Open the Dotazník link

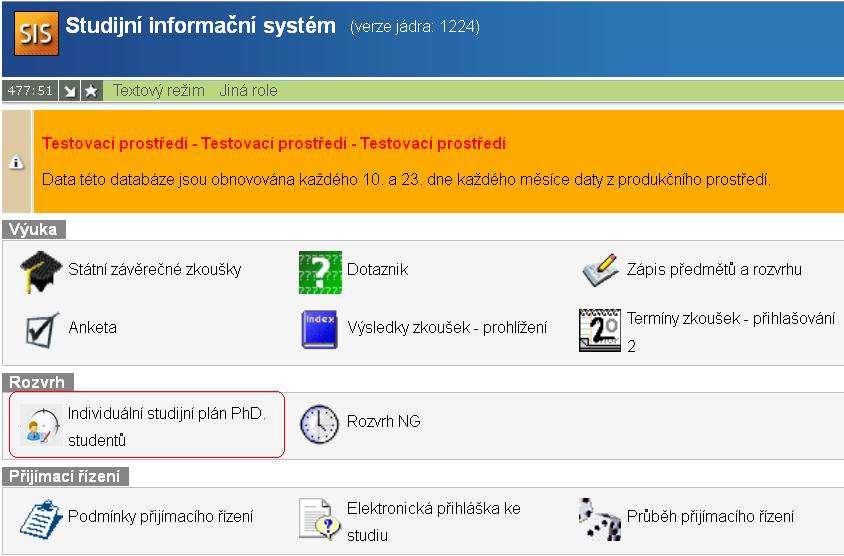(377, 269)
